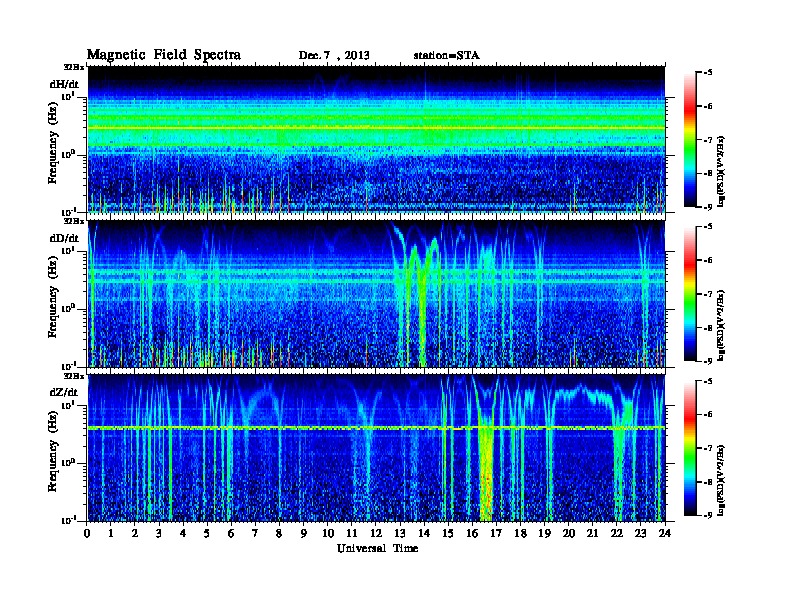The image size is (792, 612).
Task: Click the 10⁻¹ frequency tick label of the dZ/dt panel
Action: coord(70,520)
